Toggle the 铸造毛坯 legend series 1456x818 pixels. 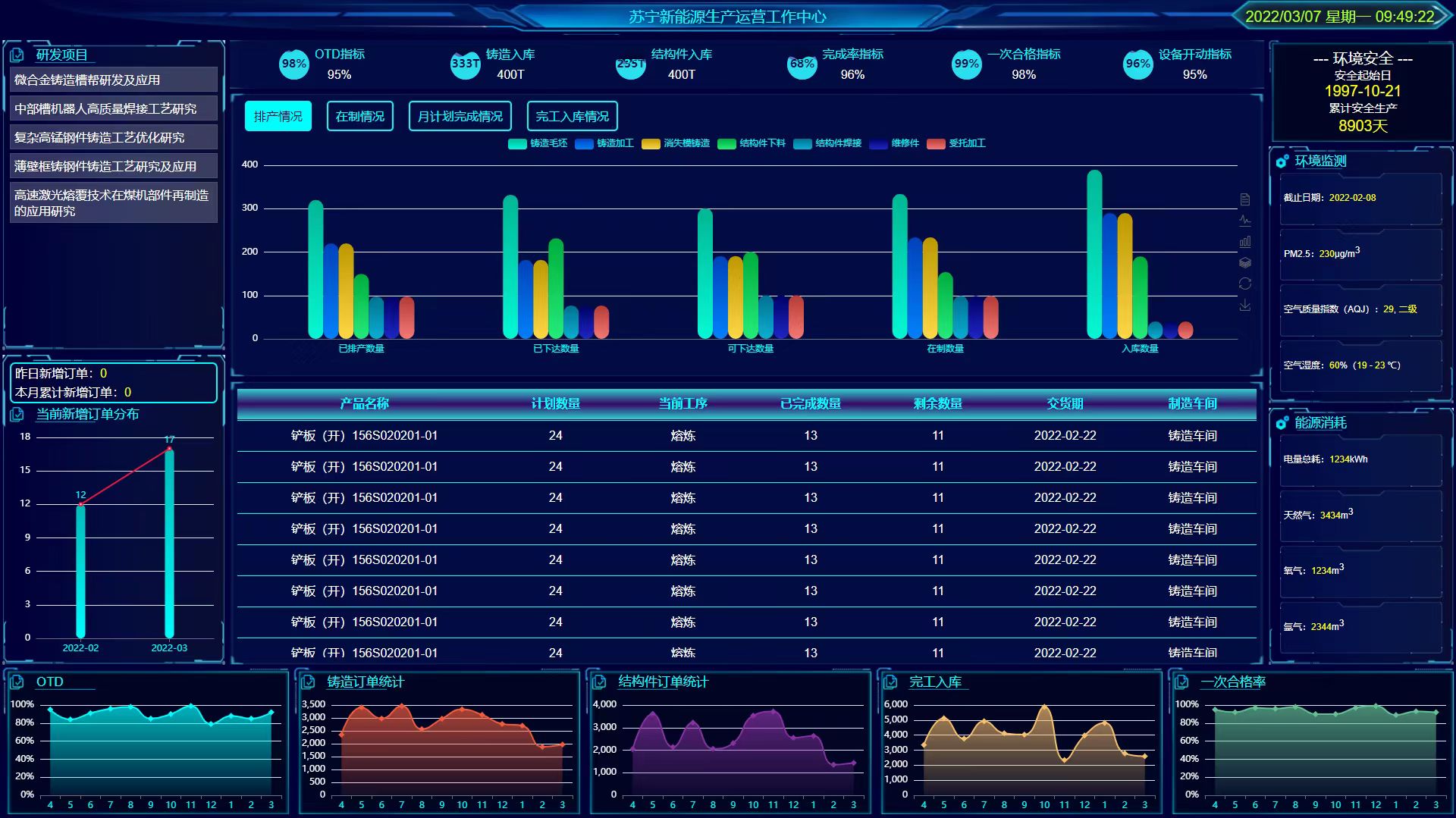(538, 143)
